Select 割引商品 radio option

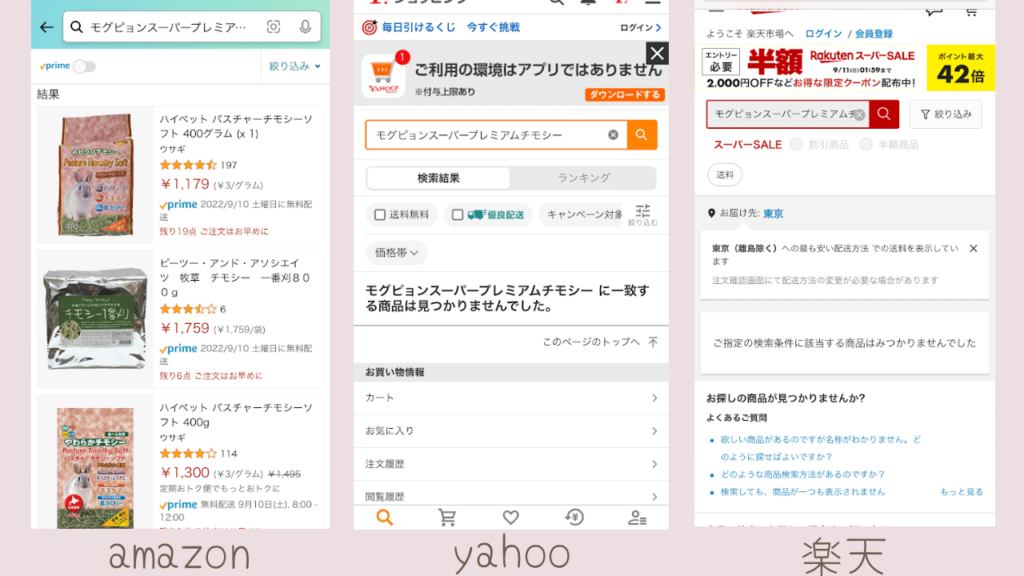click(796, 144)
